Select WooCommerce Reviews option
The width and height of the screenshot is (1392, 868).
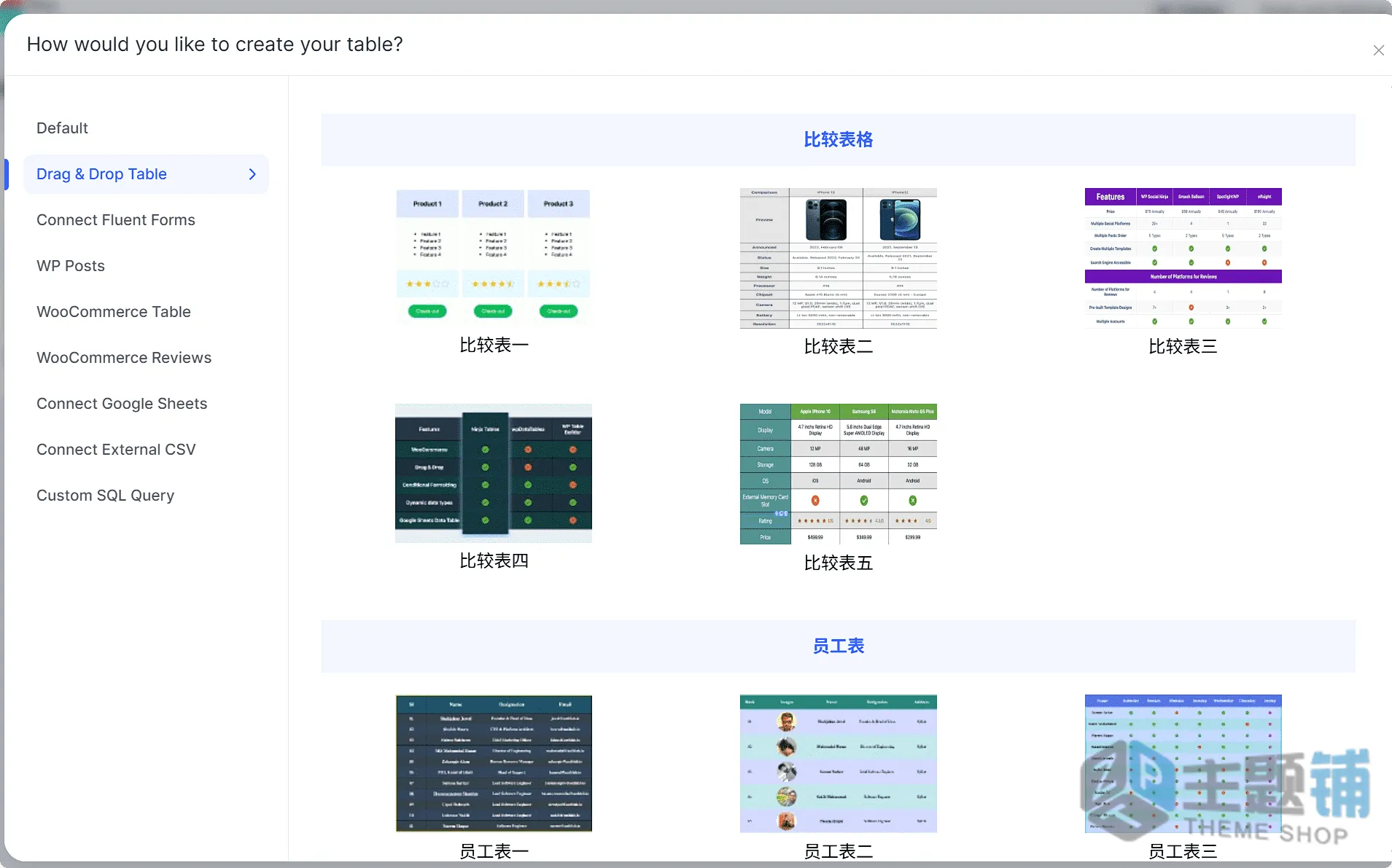point(124,358)
